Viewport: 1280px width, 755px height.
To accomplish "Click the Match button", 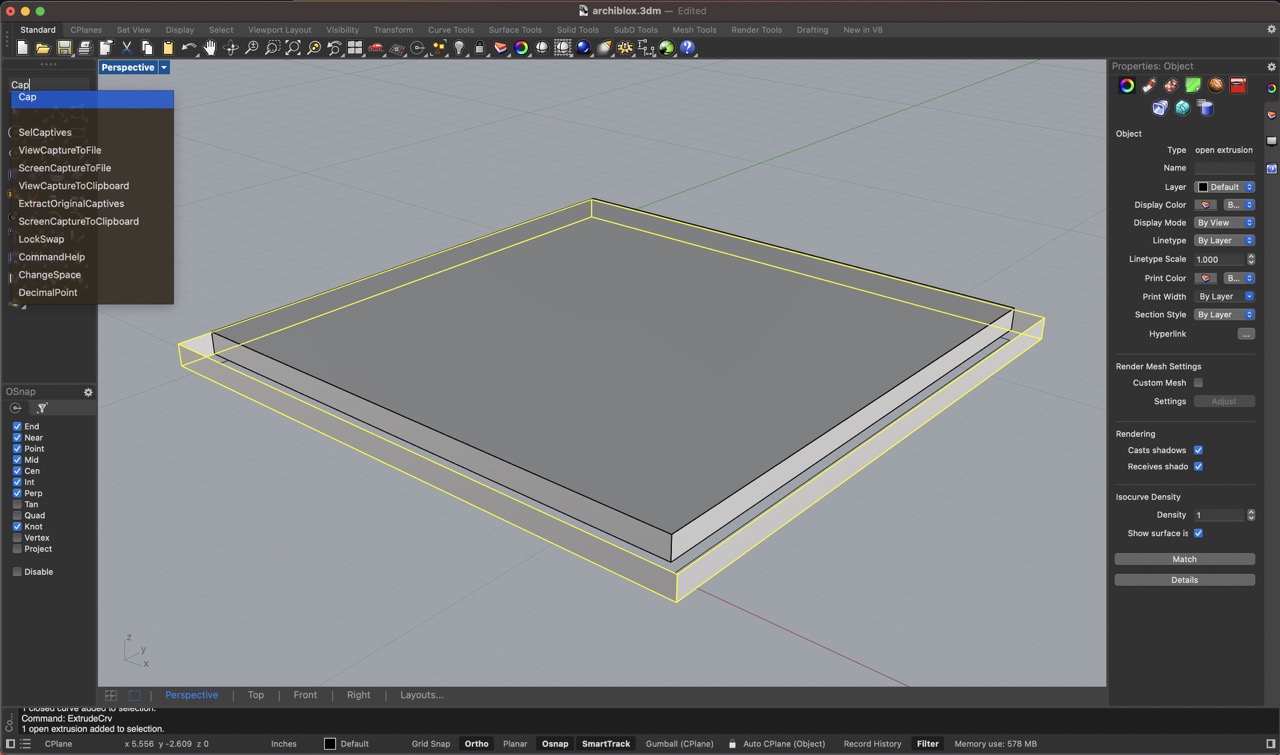I will 1185,559.
